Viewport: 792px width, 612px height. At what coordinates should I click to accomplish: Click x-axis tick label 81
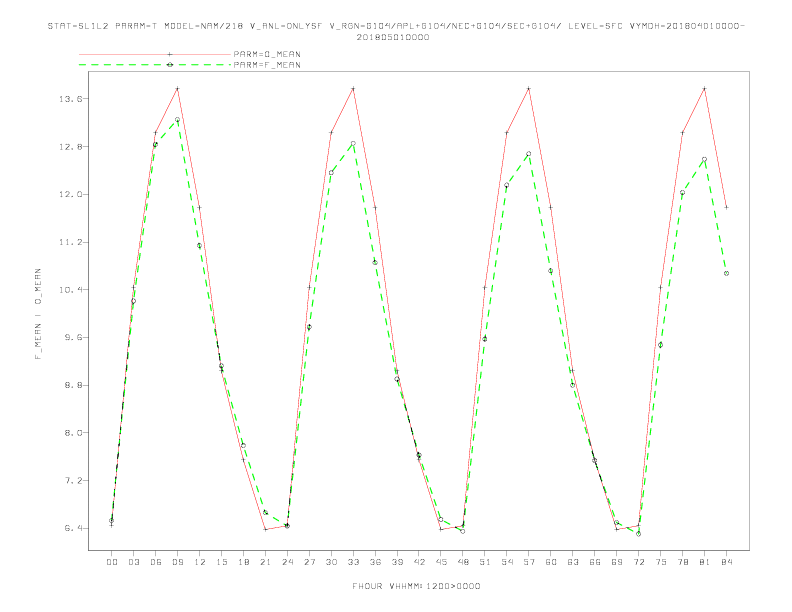click(x=705, y=562)
